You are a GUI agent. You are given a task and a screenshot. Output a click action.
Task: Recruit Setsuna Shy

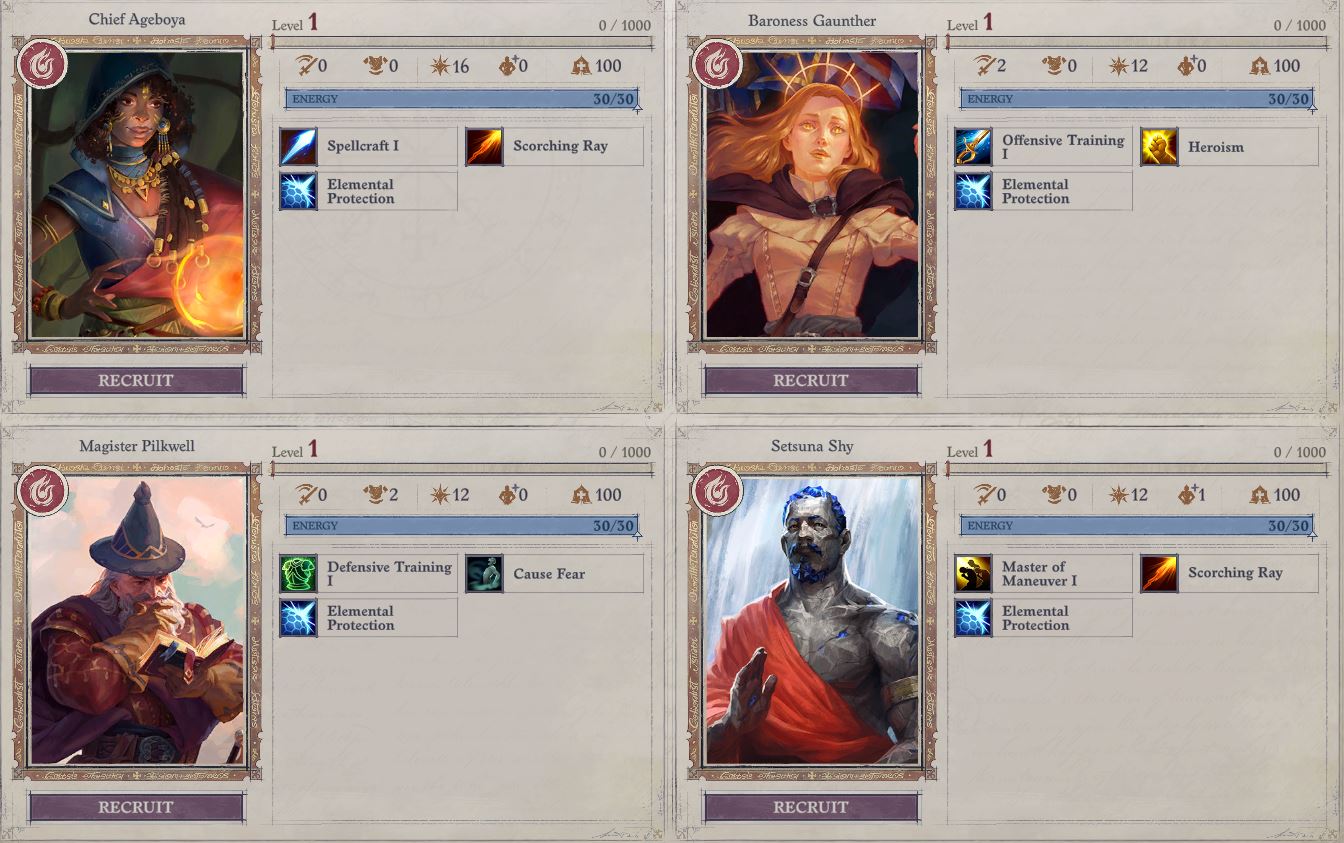pos(811,808)
